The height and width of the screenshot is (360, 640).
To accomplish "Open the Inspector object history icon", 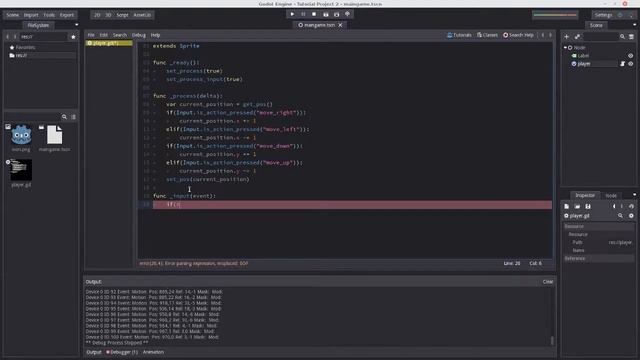I will point(631,207).
